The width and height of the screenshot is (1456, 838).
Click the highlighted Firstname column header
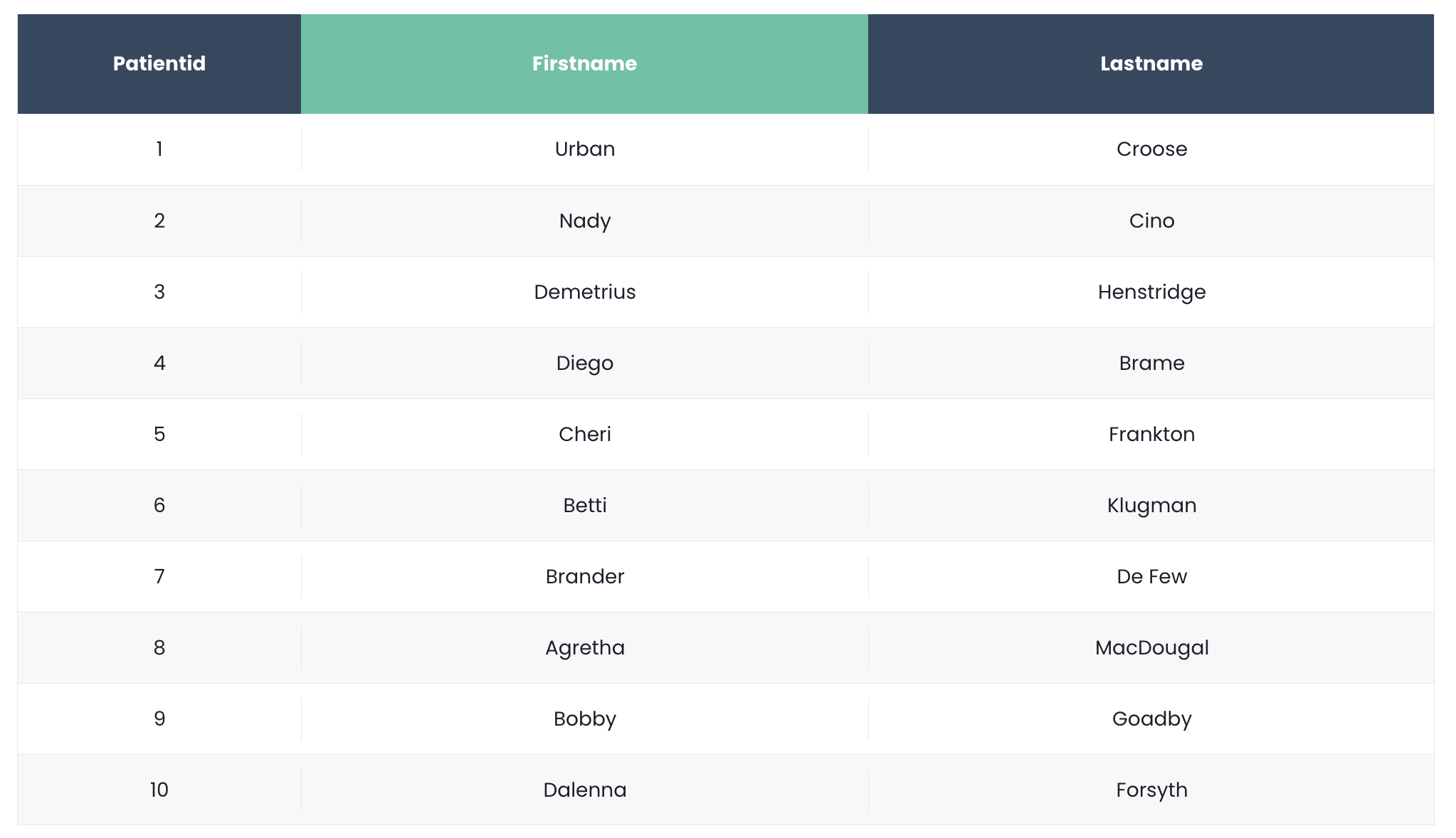[x=584, y=64]
